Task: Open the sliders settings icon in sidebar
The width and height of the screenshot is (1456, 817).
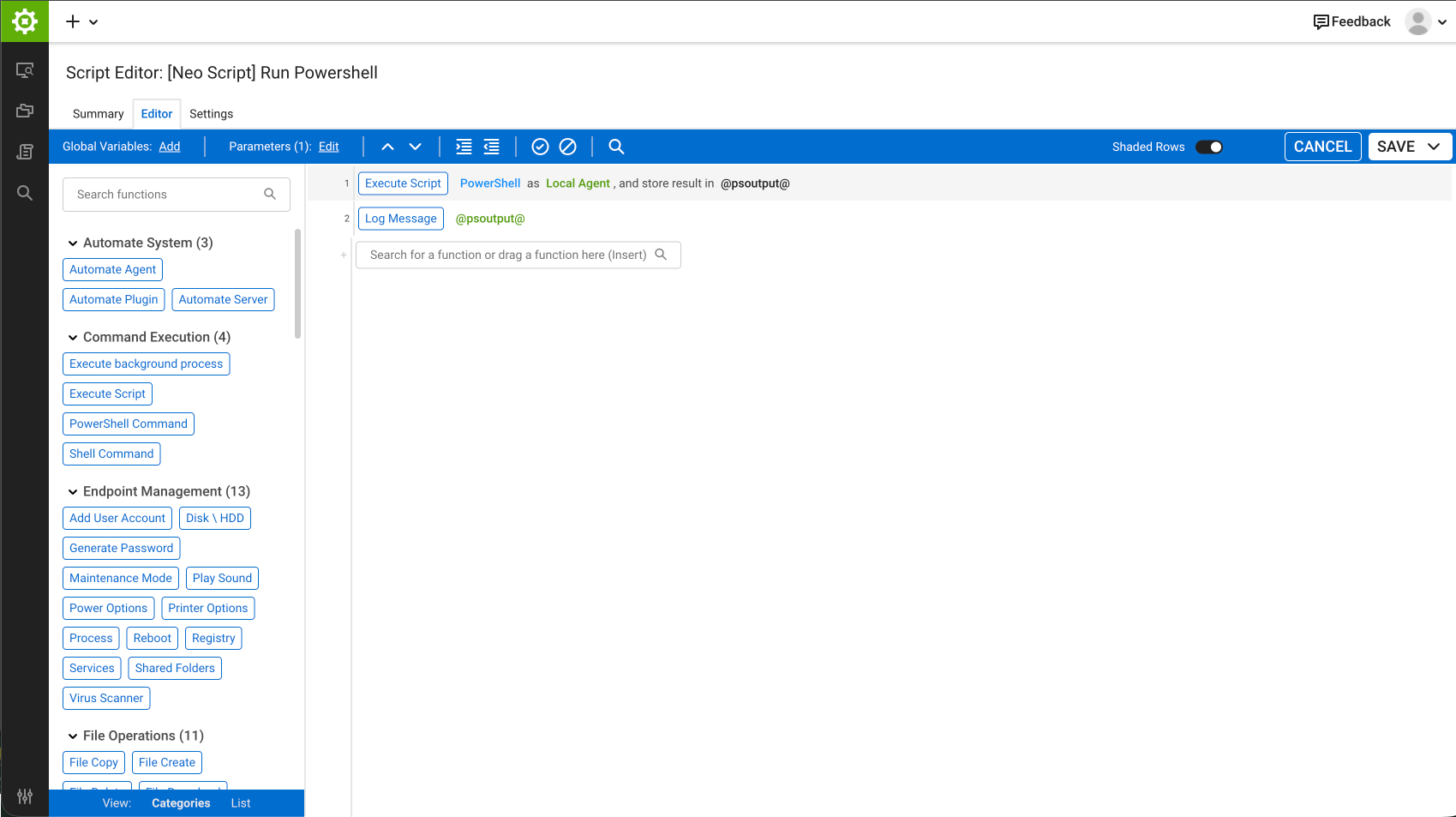Action: [25, 796]
